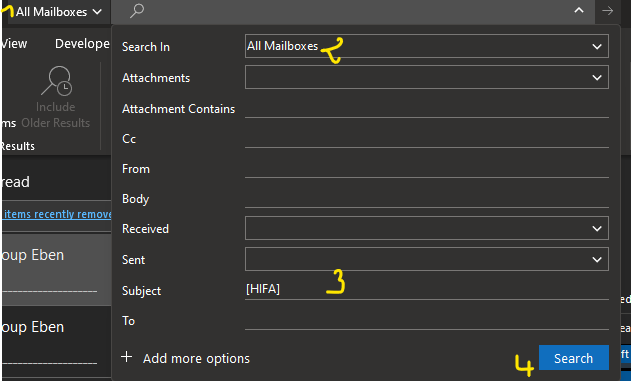Screen dimensions: 631x381
Task: Click the Subject field containing [HIFA]
Action: click(x=427, y=290)
